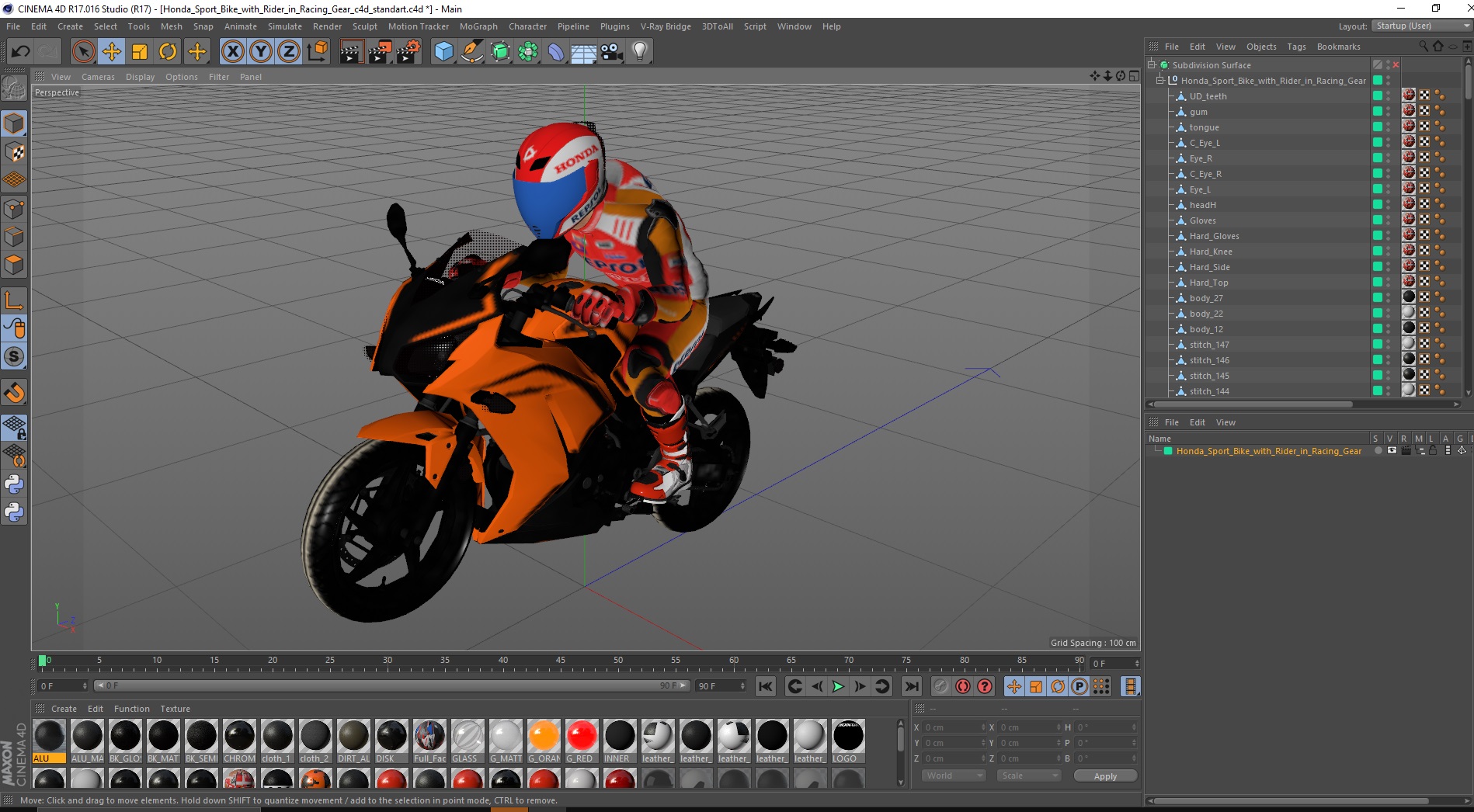Click the X position input field
Screen dimensions: 1474x812
coord(954,727)
